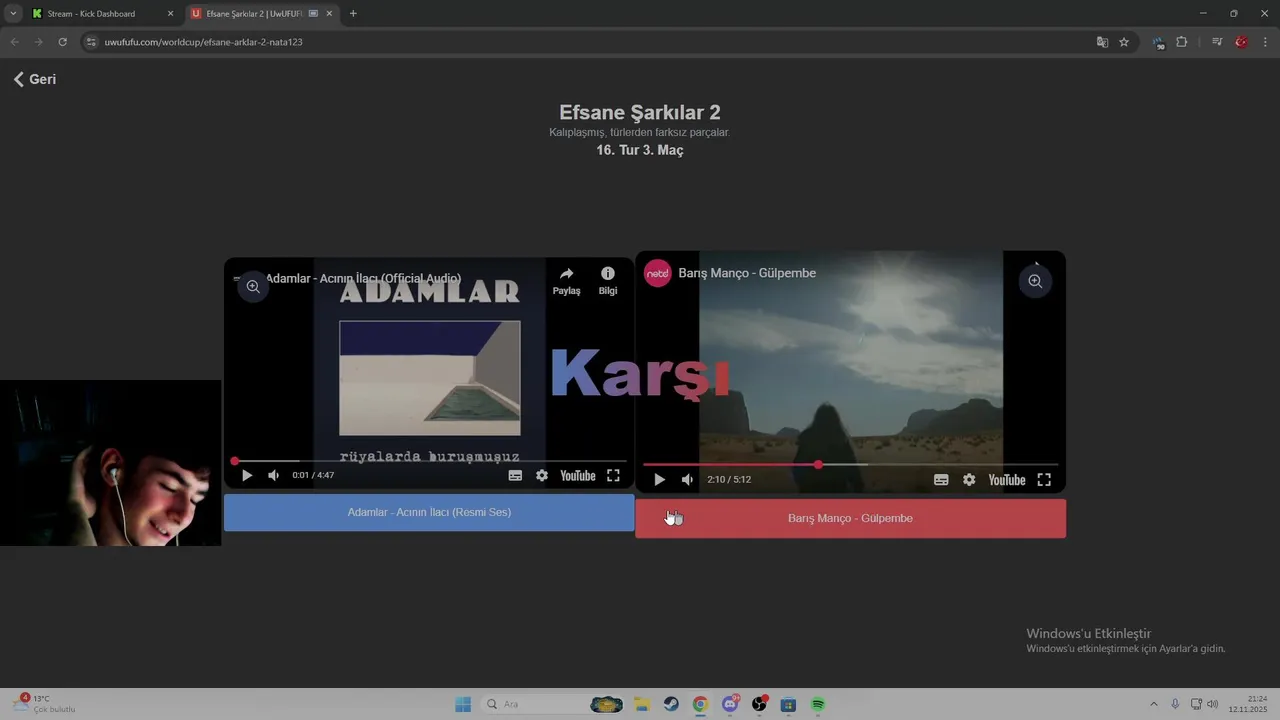Open Steam from taskbar

coord(671,704)
